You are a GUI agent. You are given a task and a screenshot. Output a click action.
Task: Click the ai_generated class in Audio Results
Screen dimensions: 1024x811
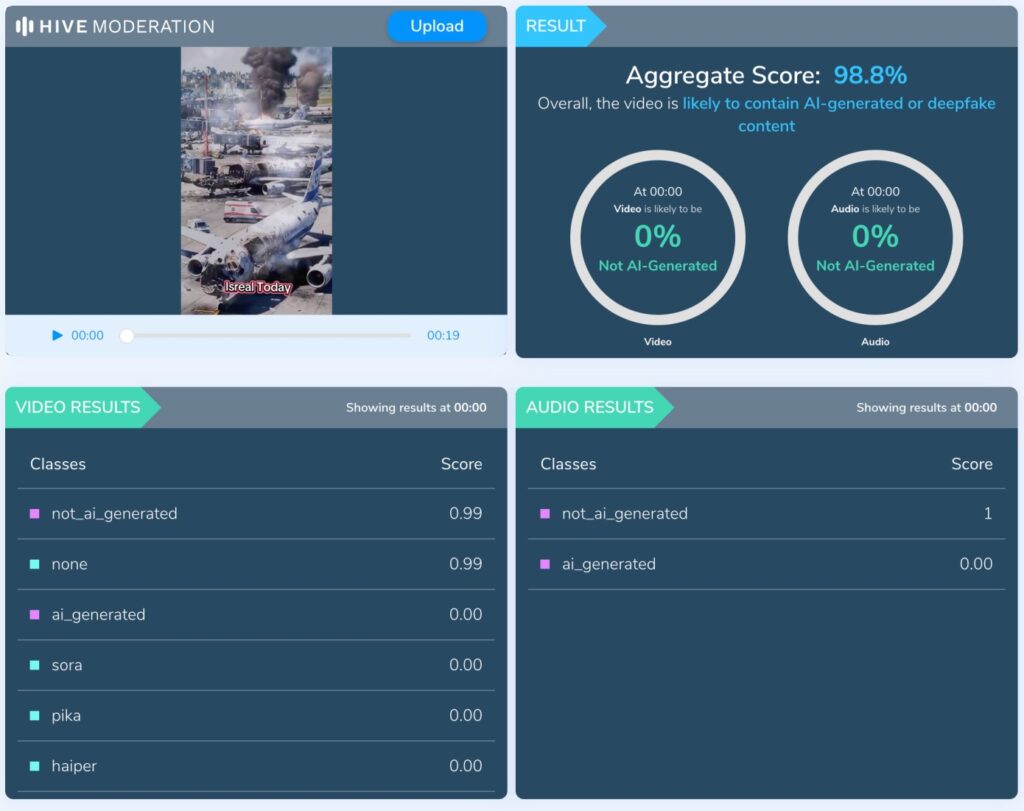pyautogui.click(x=609, y=564)
